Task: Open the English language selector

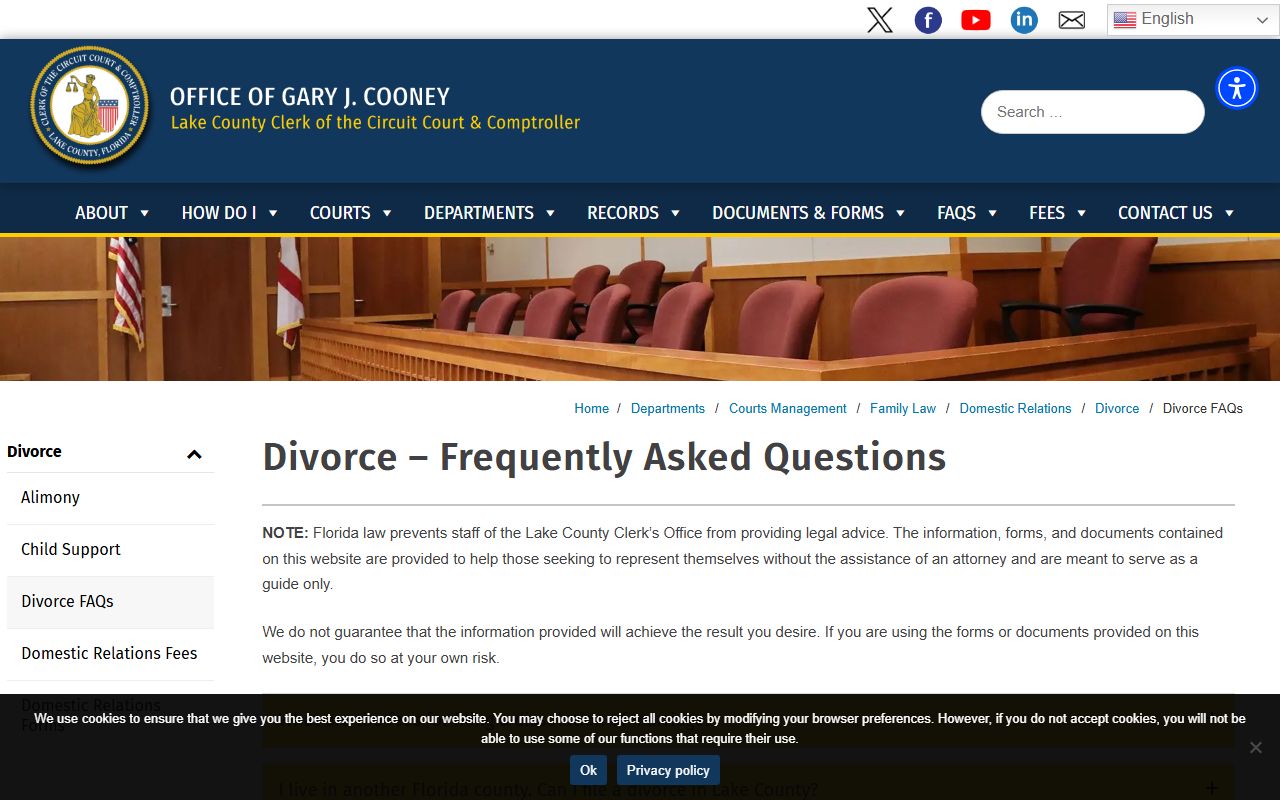Action: 1193,20
